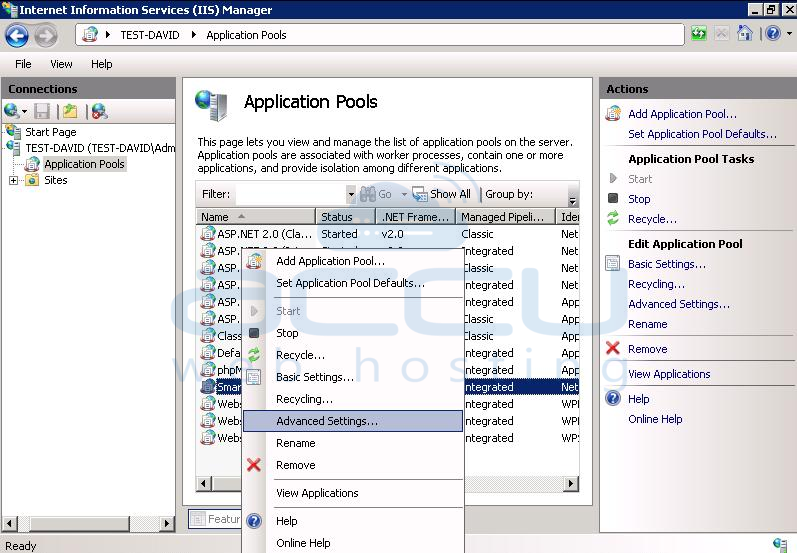Click the Started status of ASP.NET 2.0 row
Viewport: 797px width, 553px height.
(x=339, y=234)
